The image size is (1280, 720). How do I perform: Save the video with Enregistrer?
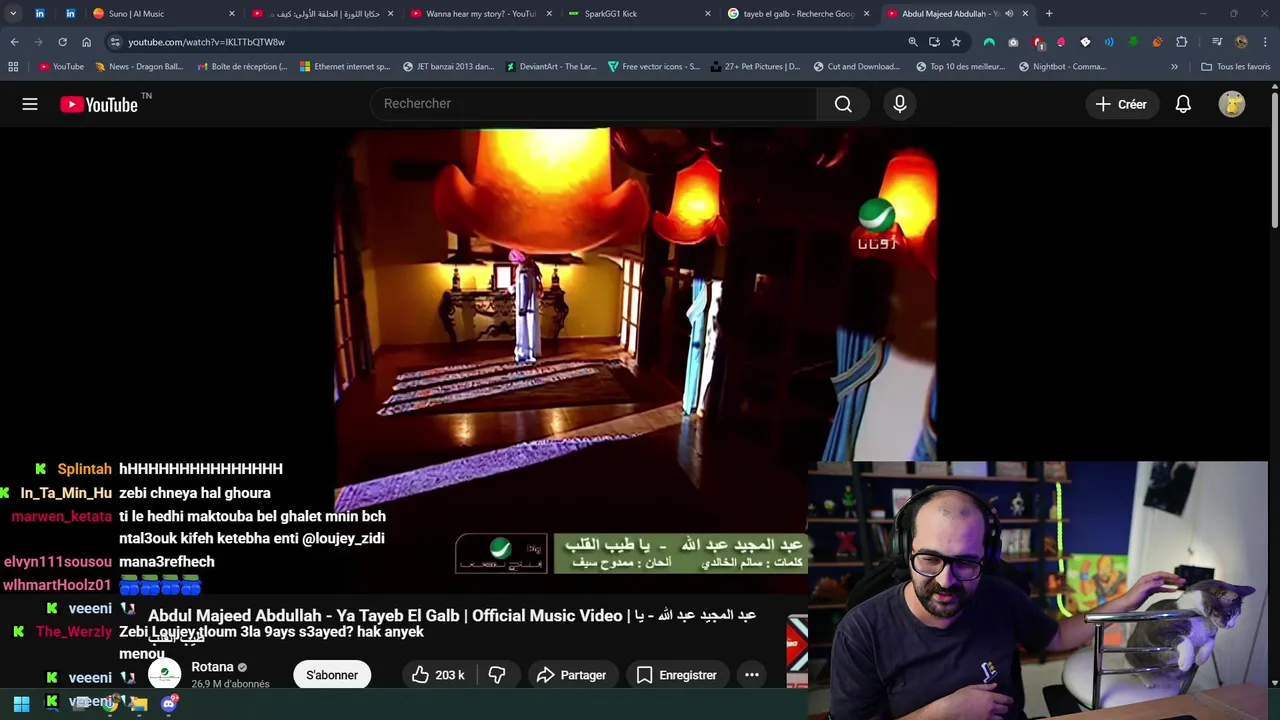(677, 675)
